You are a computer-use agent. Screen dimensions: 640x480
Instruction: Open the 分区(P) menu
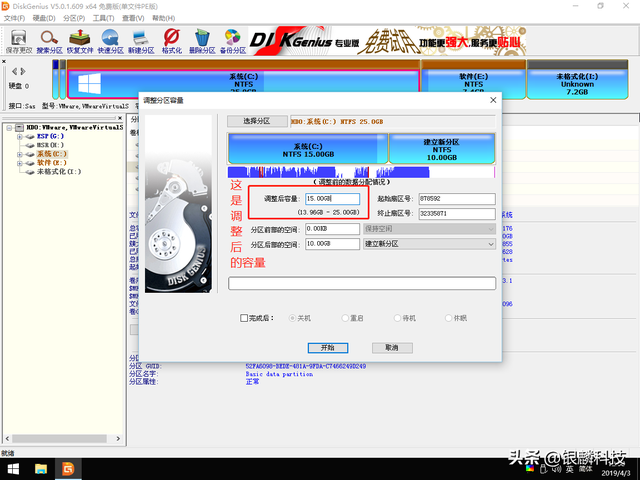tap(74, 18)
